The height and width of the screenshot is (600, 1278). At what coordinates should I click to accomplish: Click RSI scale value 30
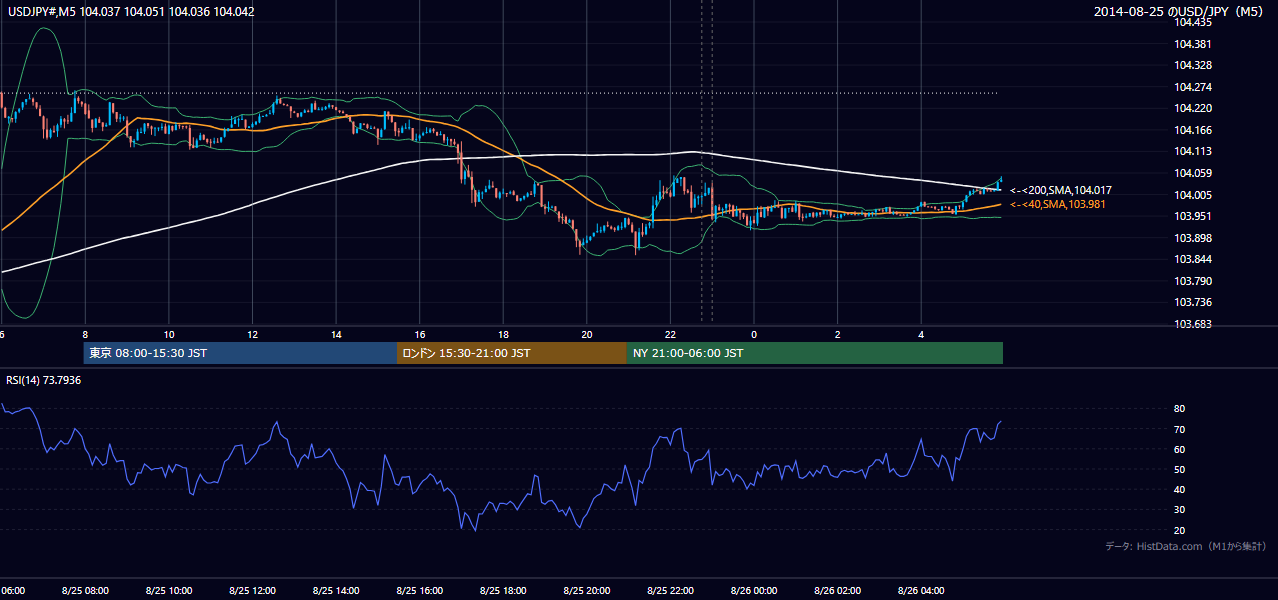pyautogui.click(x=1180, y=510)
